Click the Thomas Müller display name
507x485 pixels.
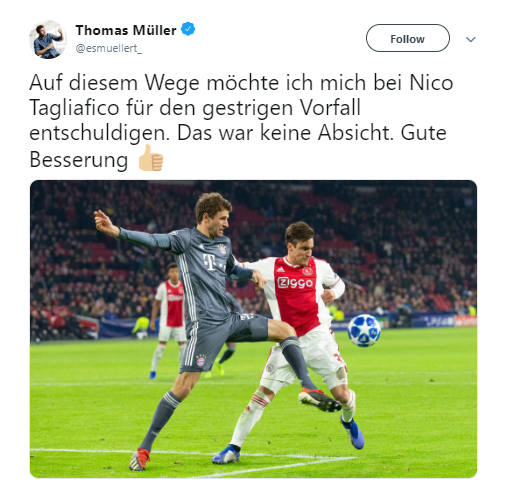[126, 30]
